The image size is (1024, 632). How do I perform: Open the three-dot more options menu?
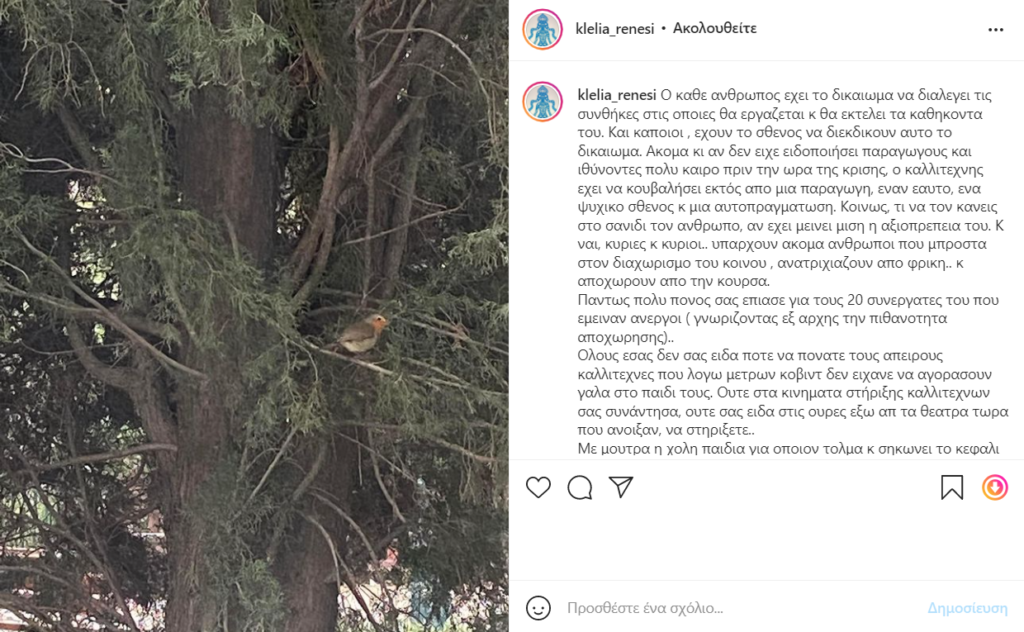click(x=995, y=30)
